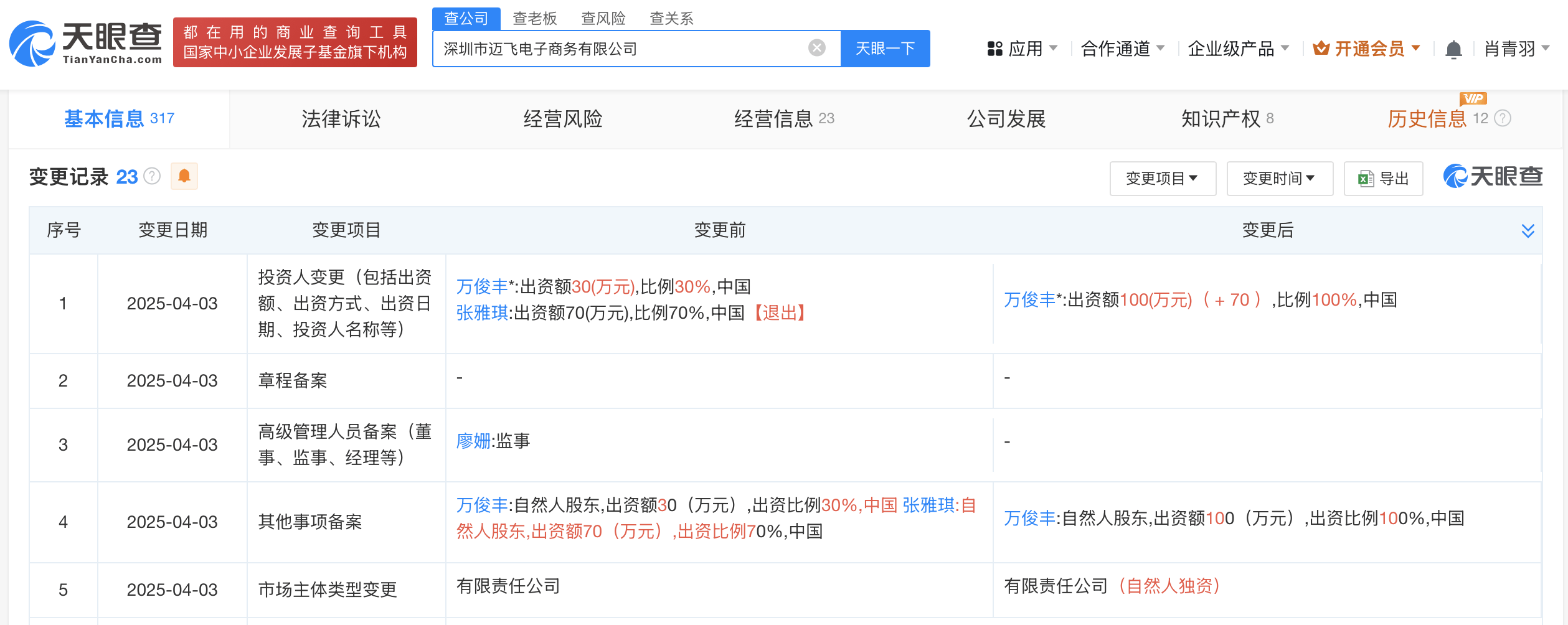1568x625 pixels.
Task: Open 张雅琪 link in row 4 变更前
Action: pos(928,505)
